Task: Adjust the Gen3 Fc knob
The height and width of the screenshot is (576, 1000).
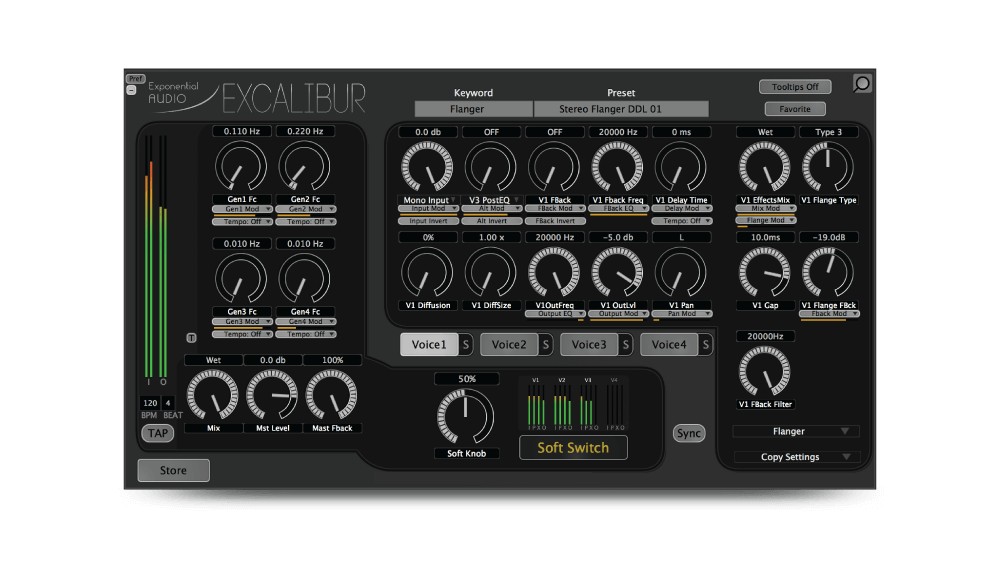Action: click(241, 279)
